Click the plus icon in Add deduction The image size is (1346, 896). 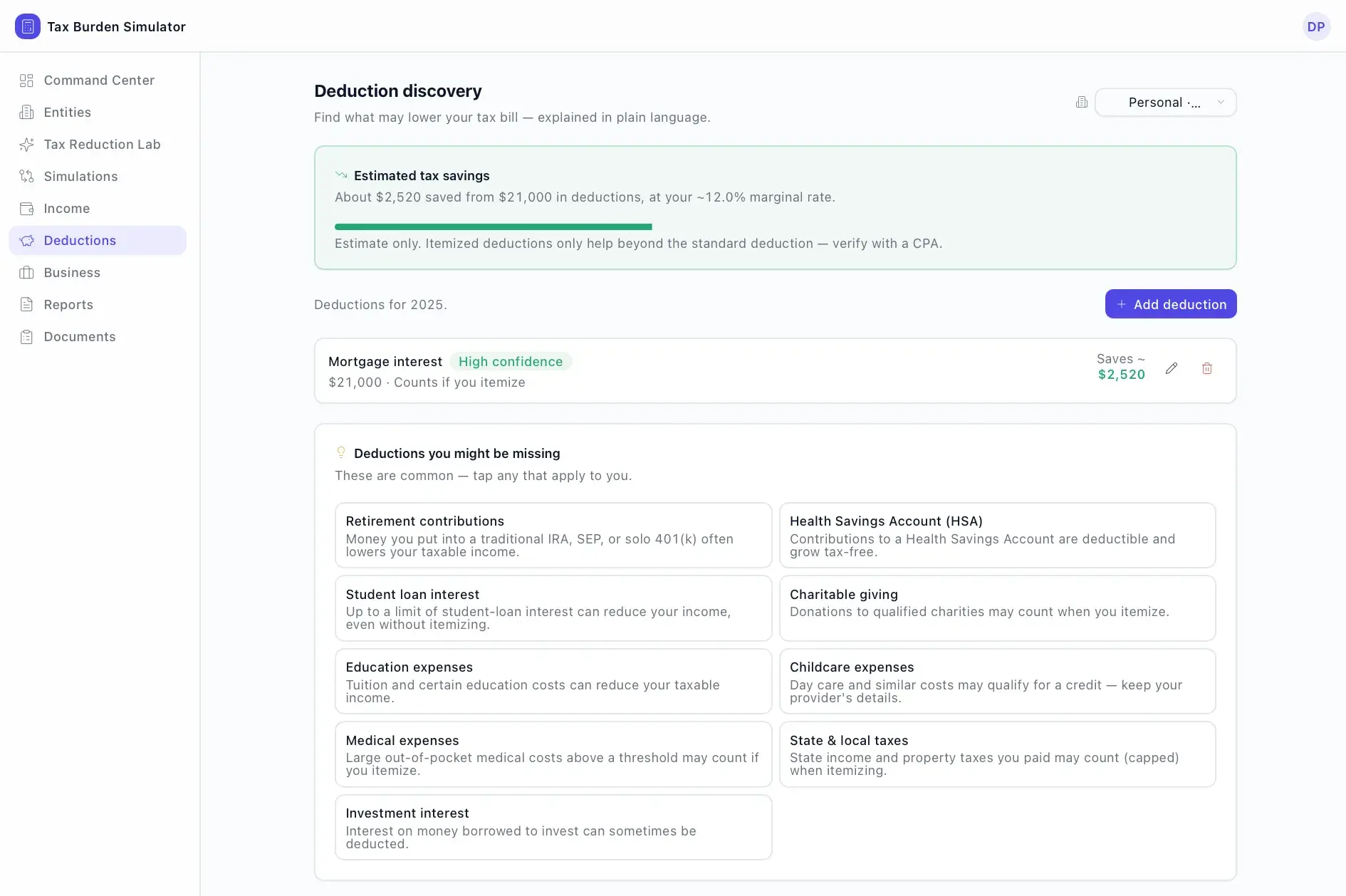(x=1122, y=304)
